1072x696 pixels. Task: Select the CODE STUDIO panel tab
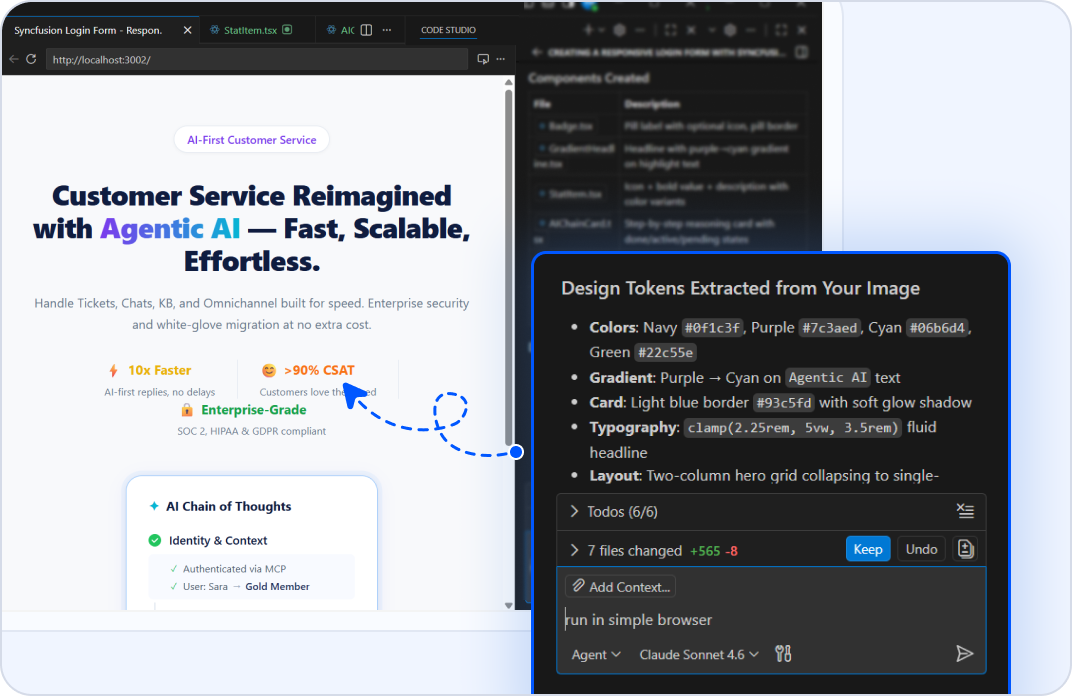[448, 30]
